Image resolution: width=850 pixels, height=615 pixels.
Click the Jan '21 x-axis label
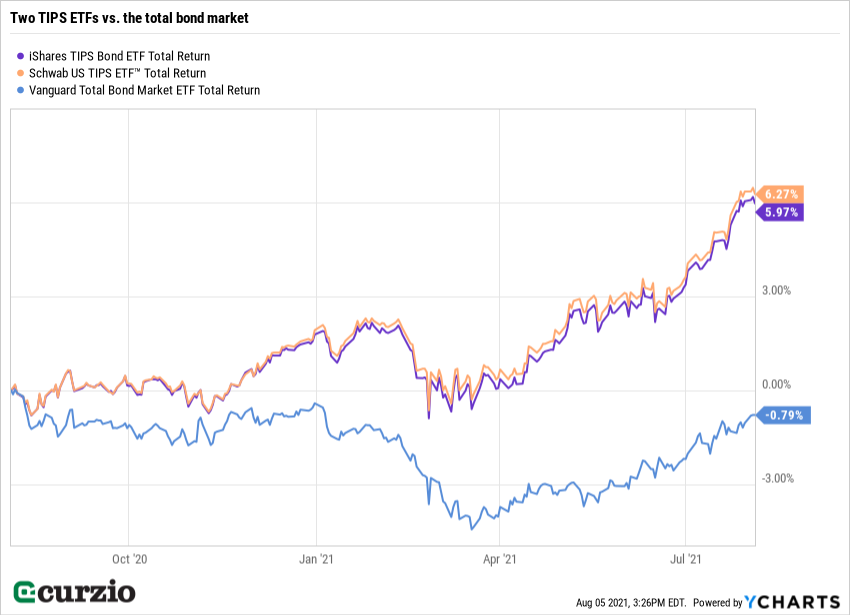click(x=316, y=561)
